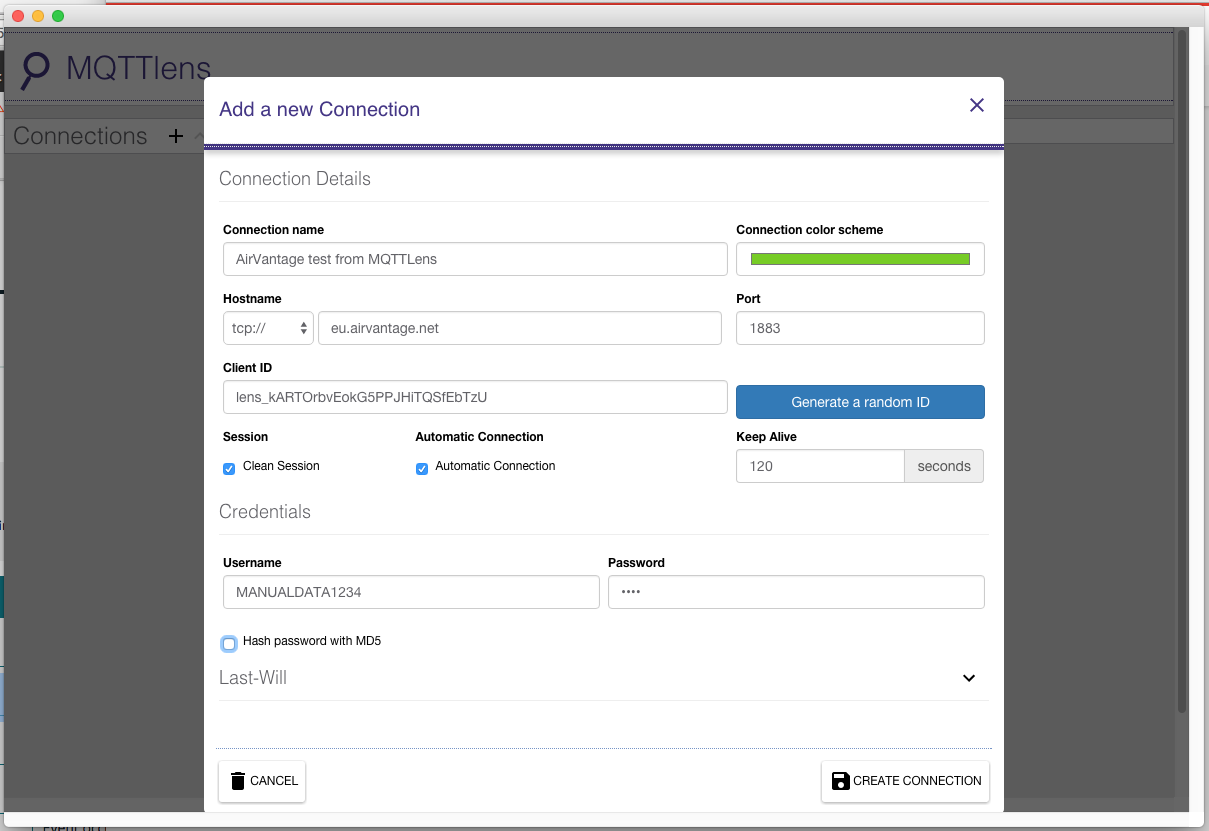Viewport: 1209px width, 831px height.
Task: Open the tcp:// protocol dropdown
Action: point(268,328)
